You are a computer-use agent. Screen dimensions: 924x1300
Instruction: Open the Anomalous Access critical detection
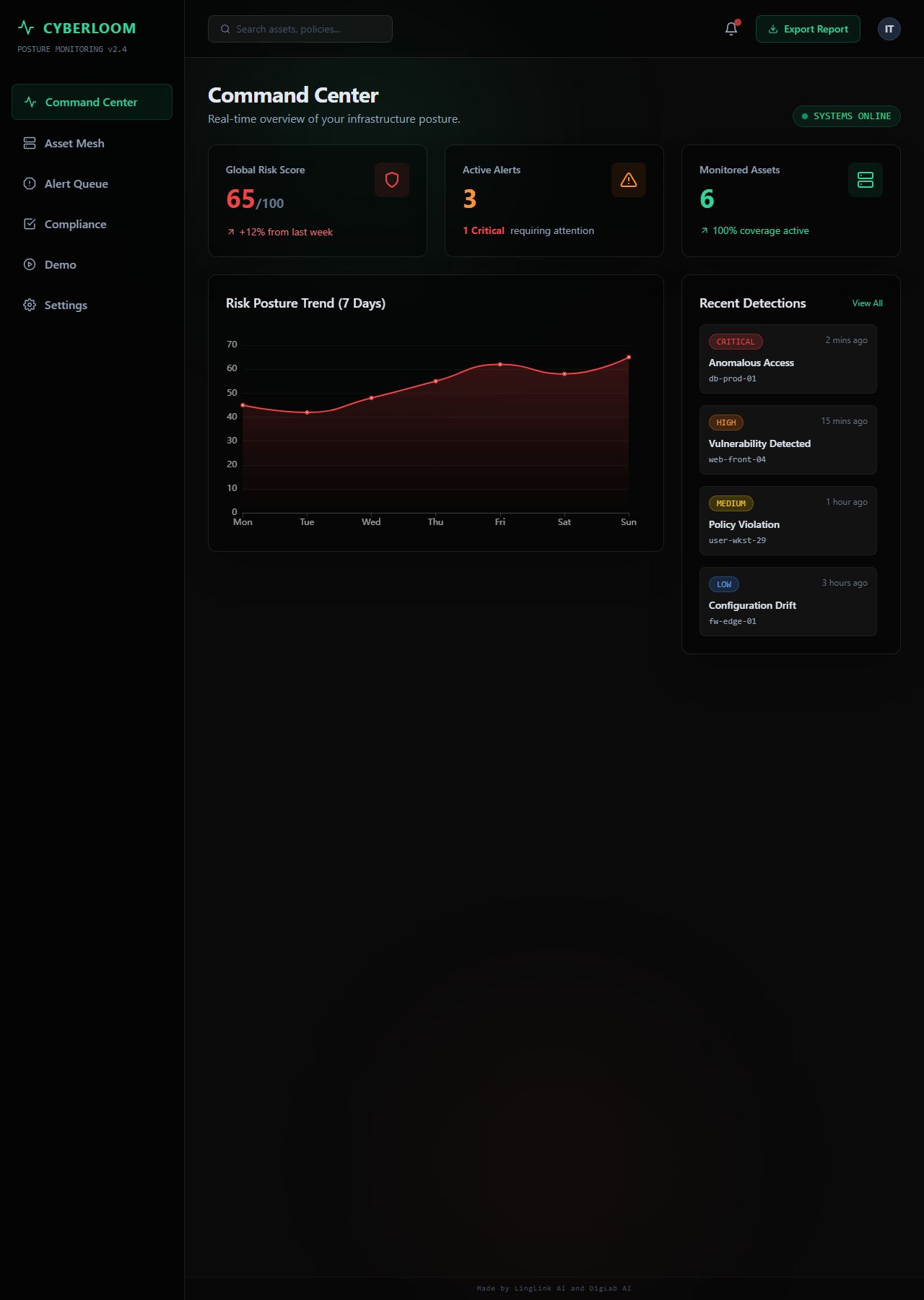788,359
